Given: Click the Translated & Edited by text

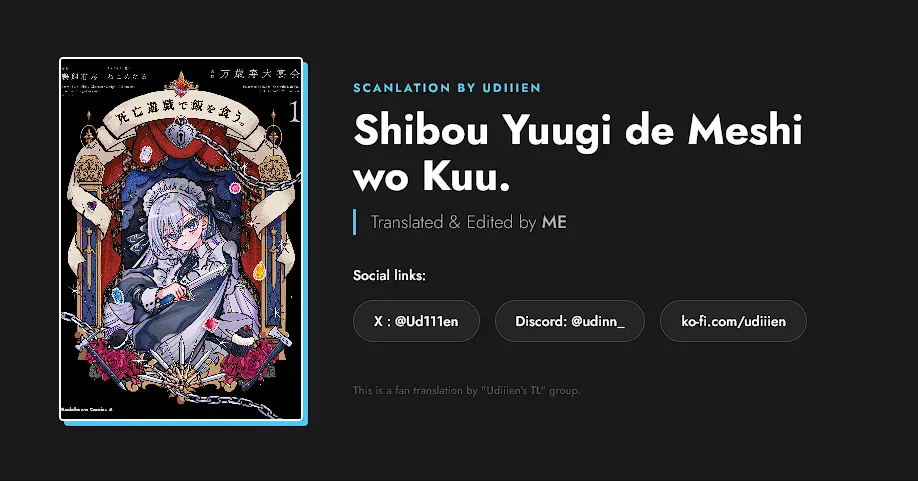Looking at the screenshot, I should (x=453, y=222).
